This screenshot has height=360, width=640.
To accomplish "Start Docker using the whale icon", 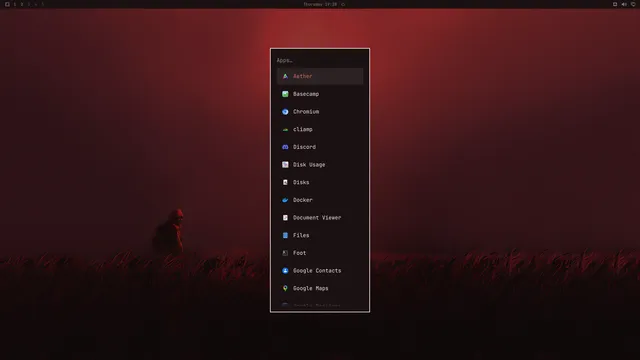I will tap(285, 200).
